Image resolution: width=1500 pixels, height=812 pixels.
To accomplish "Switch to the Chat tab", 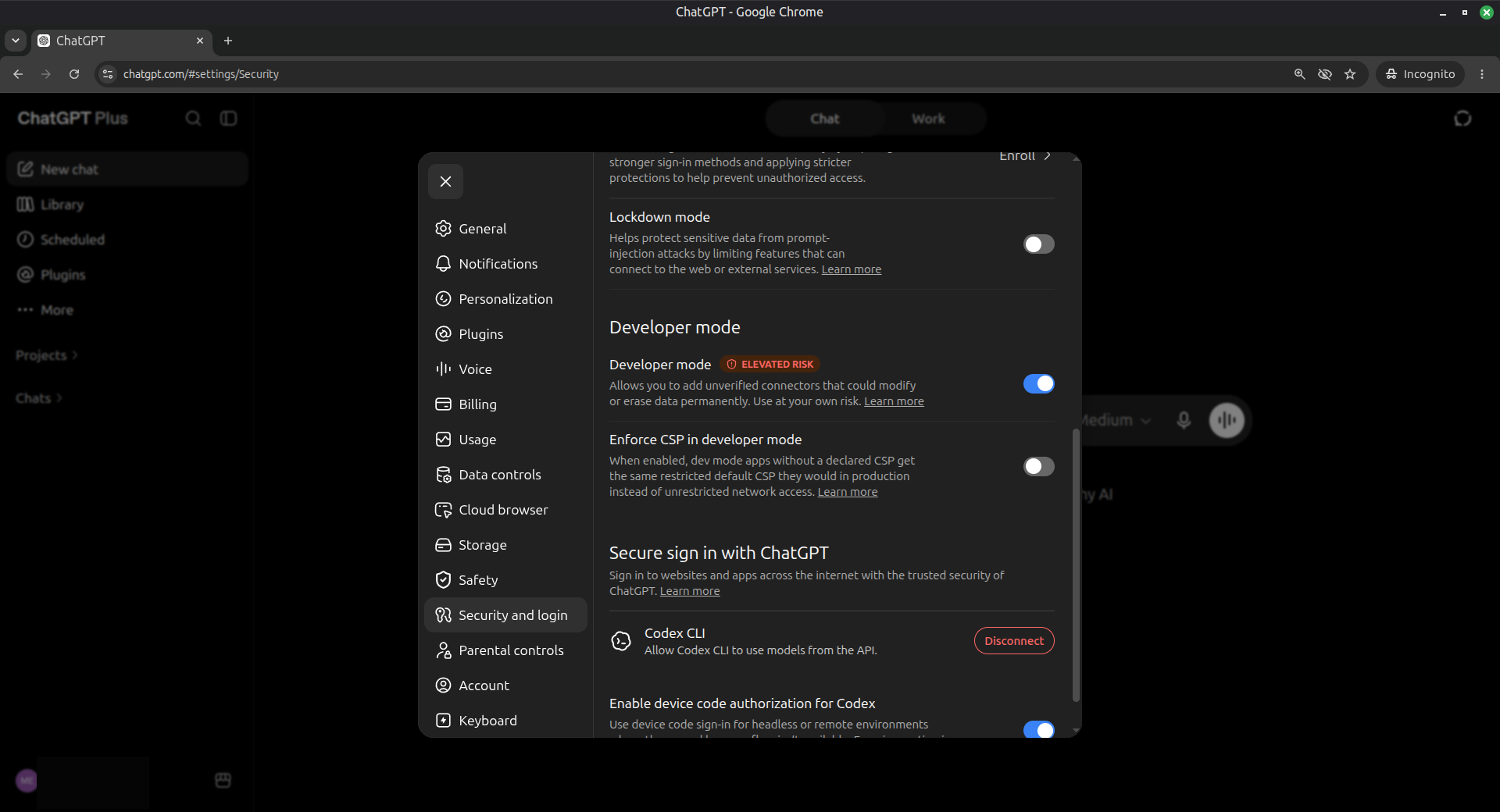I will [825, 119].
